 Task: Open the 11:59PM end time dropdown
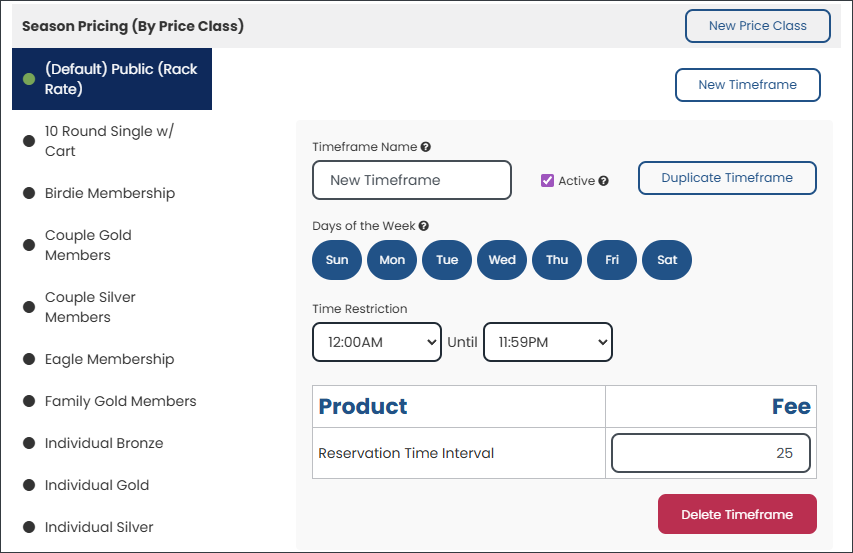point(548,342)
